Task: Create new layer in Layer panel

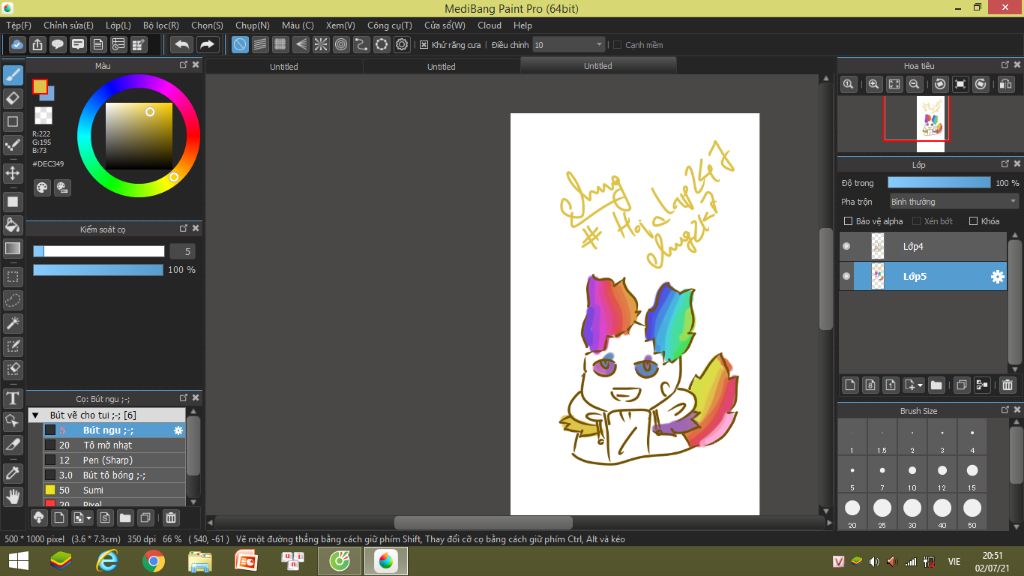Action: pyautogui.click(x=850, y=385)
